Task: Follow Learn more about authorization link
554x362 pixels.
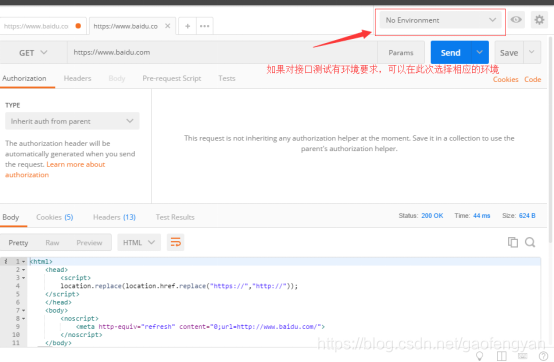Action: 55,170
